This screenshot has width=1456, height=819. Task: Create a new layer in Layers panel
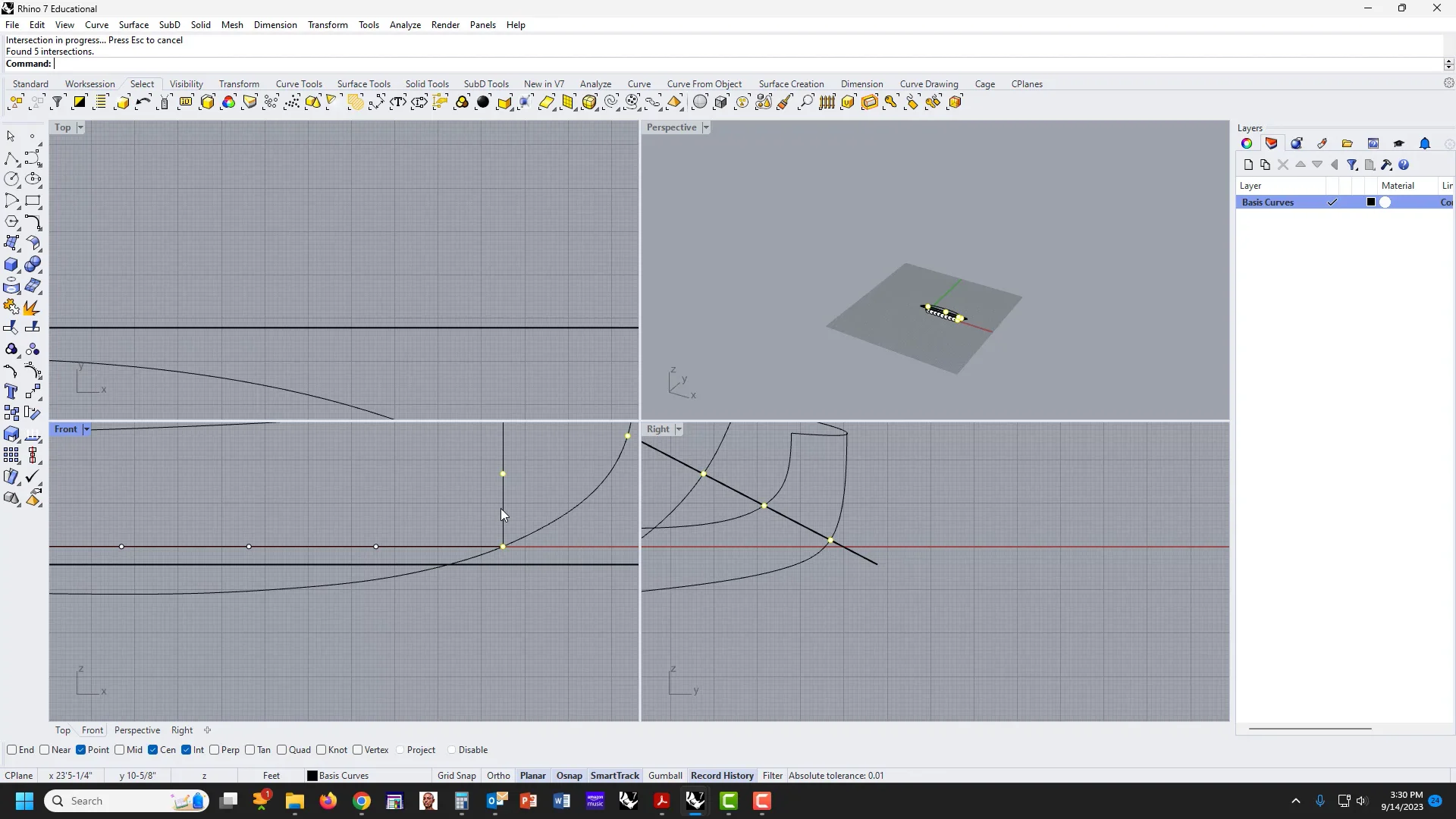1248,165
